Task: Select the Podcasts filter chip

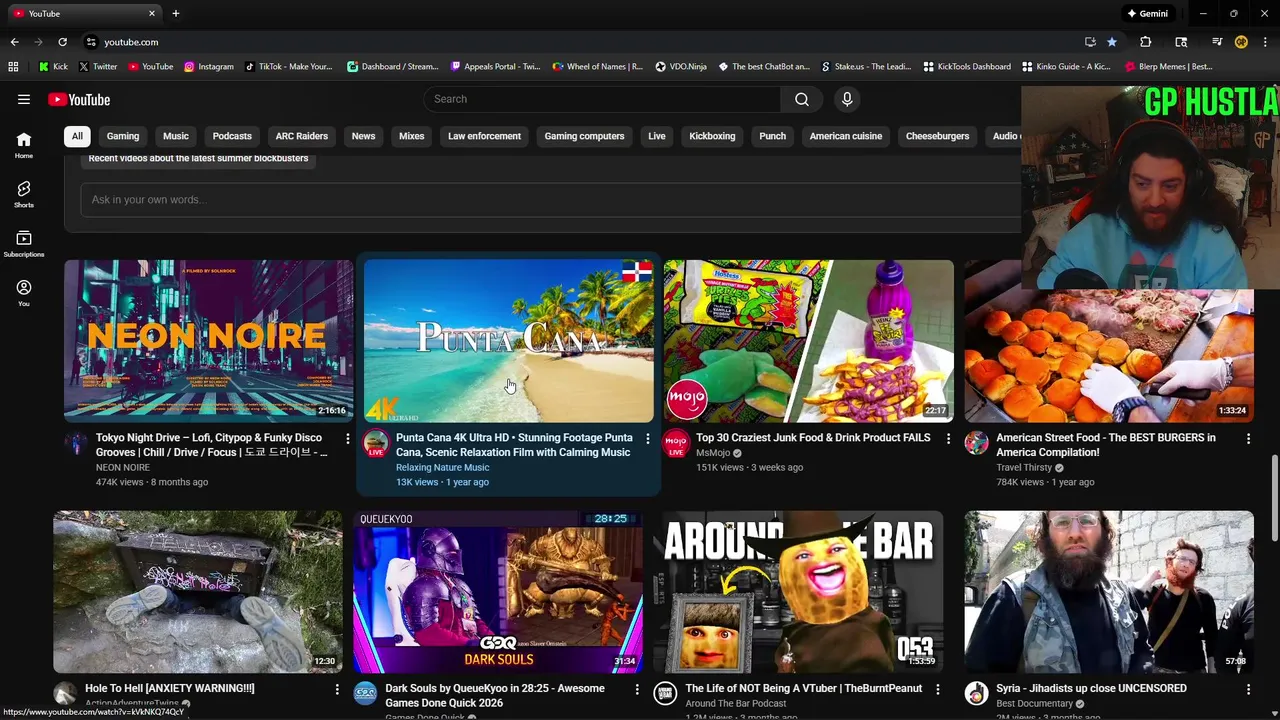Action: pos(232,136)
